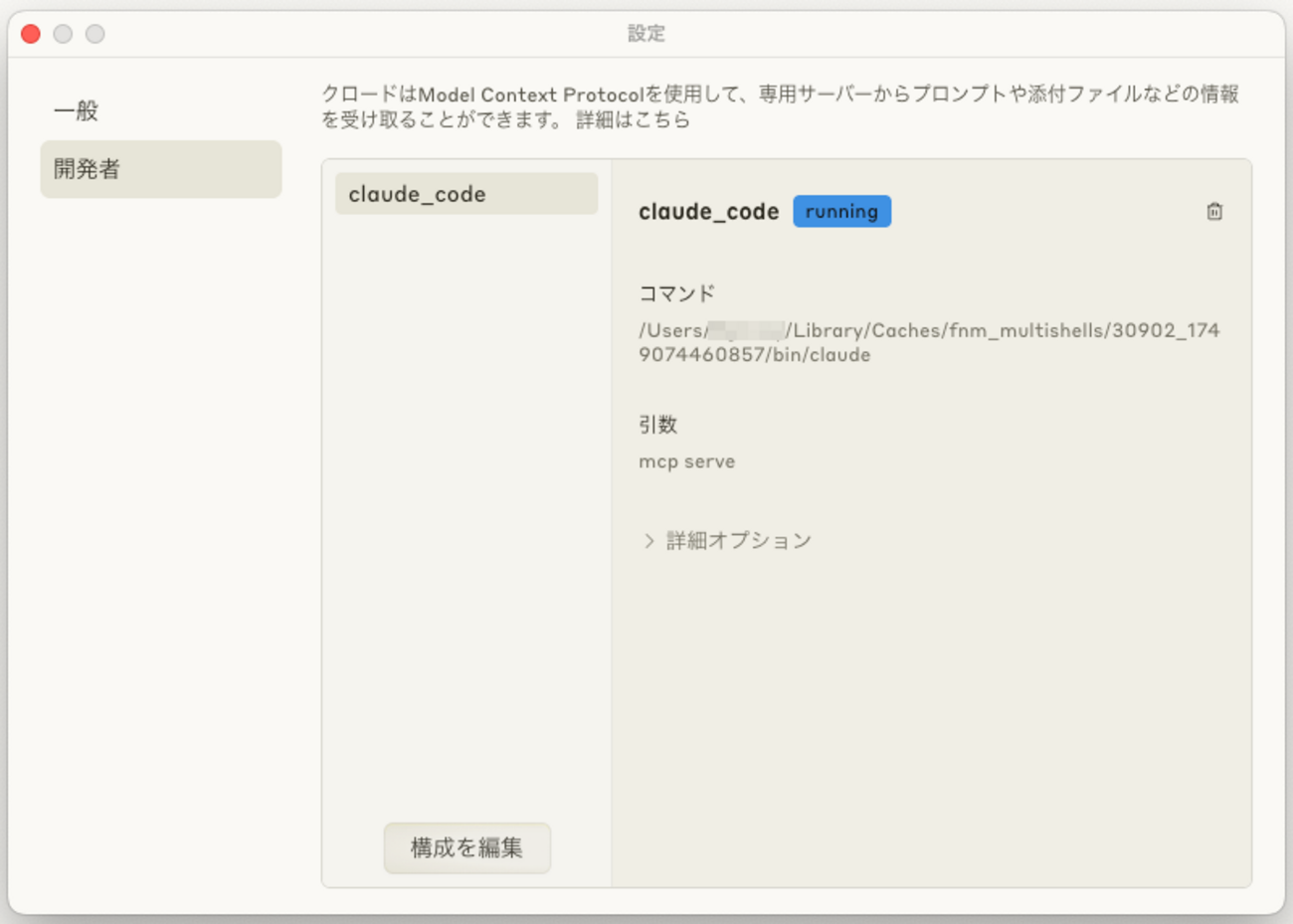The image size is (1293, 924).
Task: Click the command path ending in bin/claude
Action: tap(929, 342)
